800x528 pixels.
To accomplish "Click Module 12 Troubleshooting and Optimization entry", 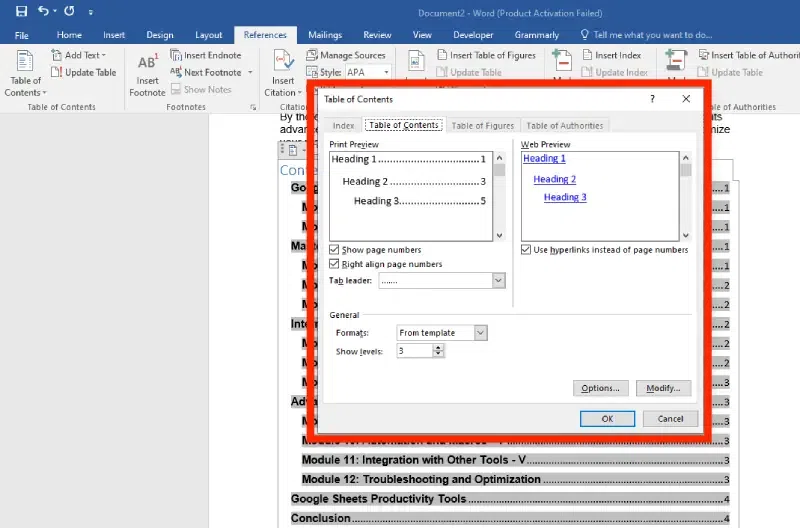I will point(515,480).
